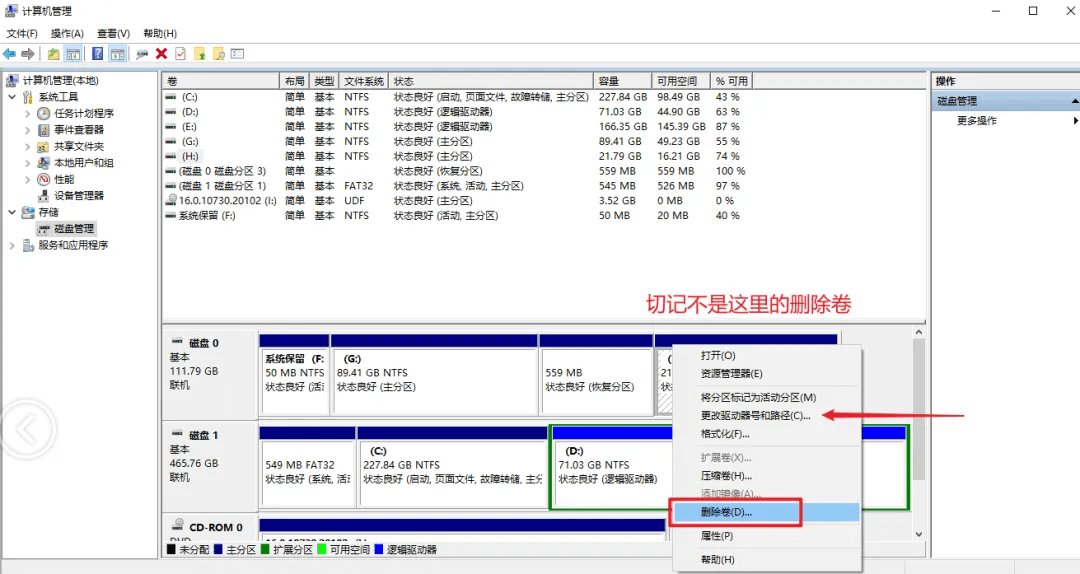Click the disk pane scroll up arrow
This screenshot has height=574, width=1080.
click(x=919, y=332)
